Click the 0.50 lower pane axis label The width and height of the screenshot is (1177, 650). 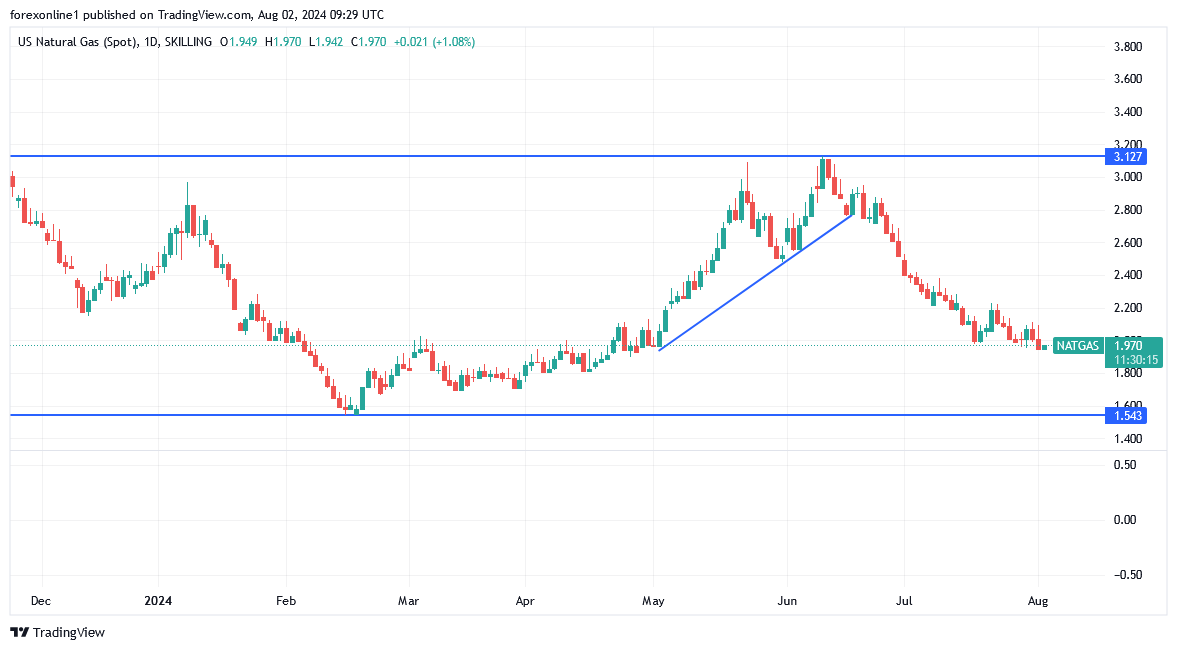point(1125,465)
